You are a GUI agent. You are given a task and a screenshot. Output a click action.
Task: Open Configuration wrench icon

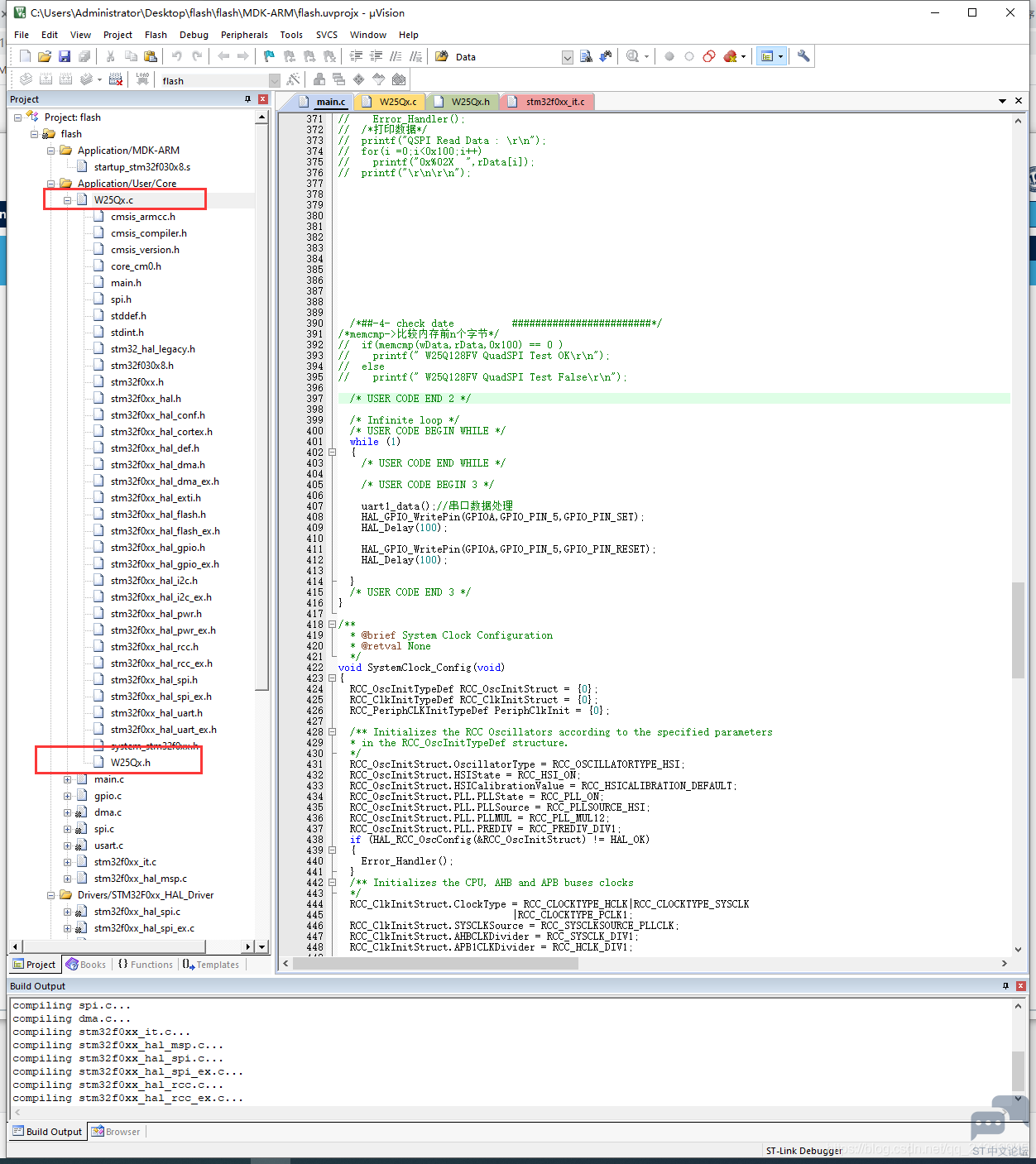tap(803, 56)
